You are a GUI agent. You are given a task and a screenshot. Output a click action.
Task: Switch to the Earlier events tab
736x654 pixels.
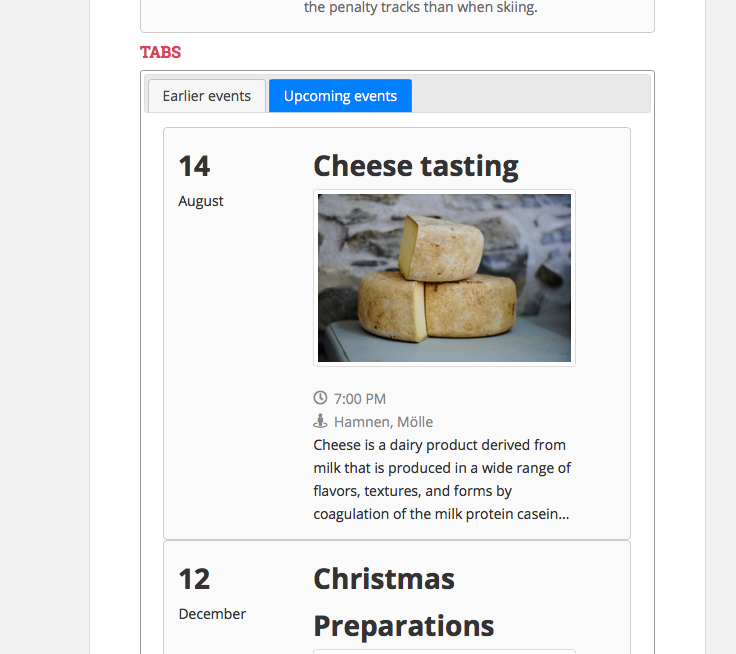pos(207,96)
